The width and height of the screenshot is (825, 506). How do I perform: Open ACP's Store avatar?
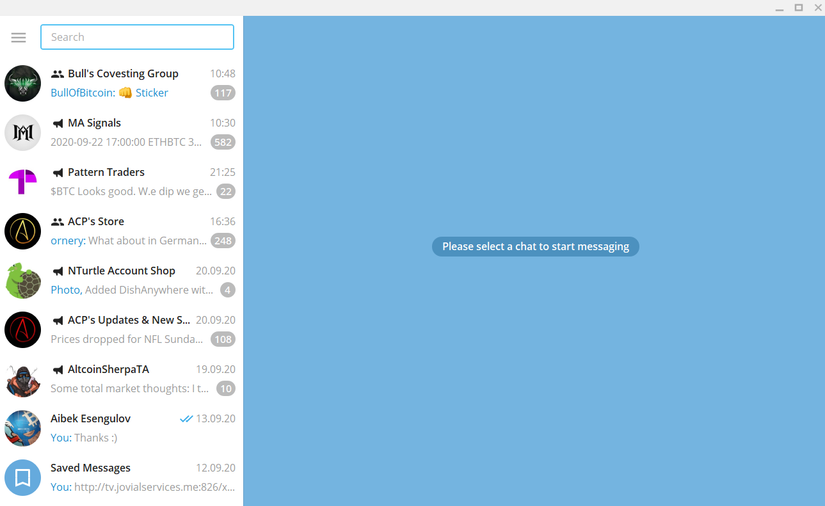pyautogui.click(x=23, y=231)
